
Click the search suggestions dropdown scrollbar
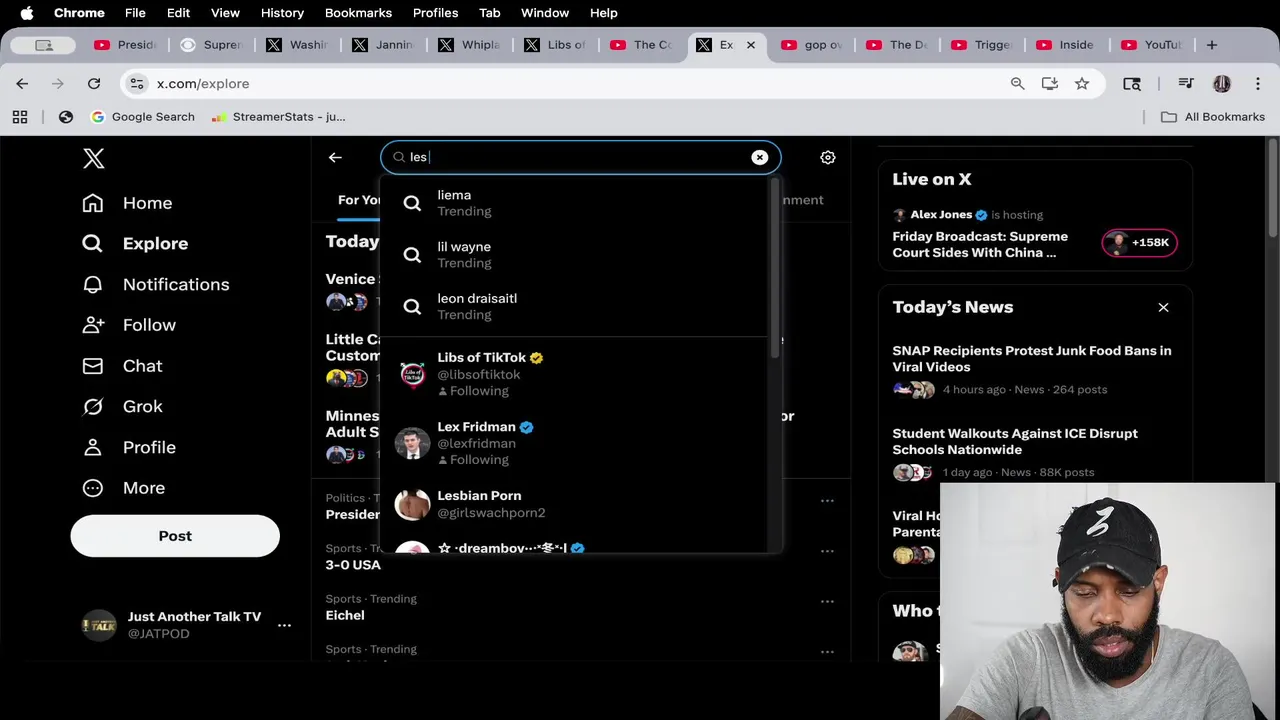[774, 270]
